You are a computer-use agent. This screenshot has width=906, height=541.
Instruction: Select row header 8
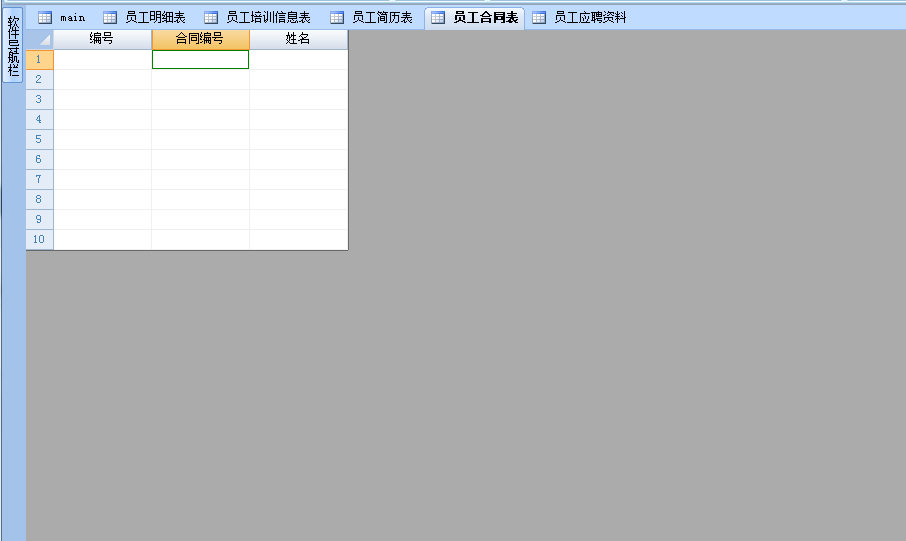coord(40,199)
